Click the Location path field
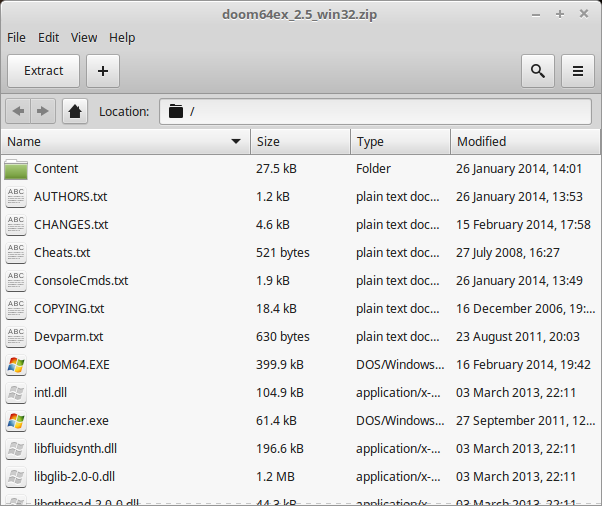602x506 pixels. 375,111
